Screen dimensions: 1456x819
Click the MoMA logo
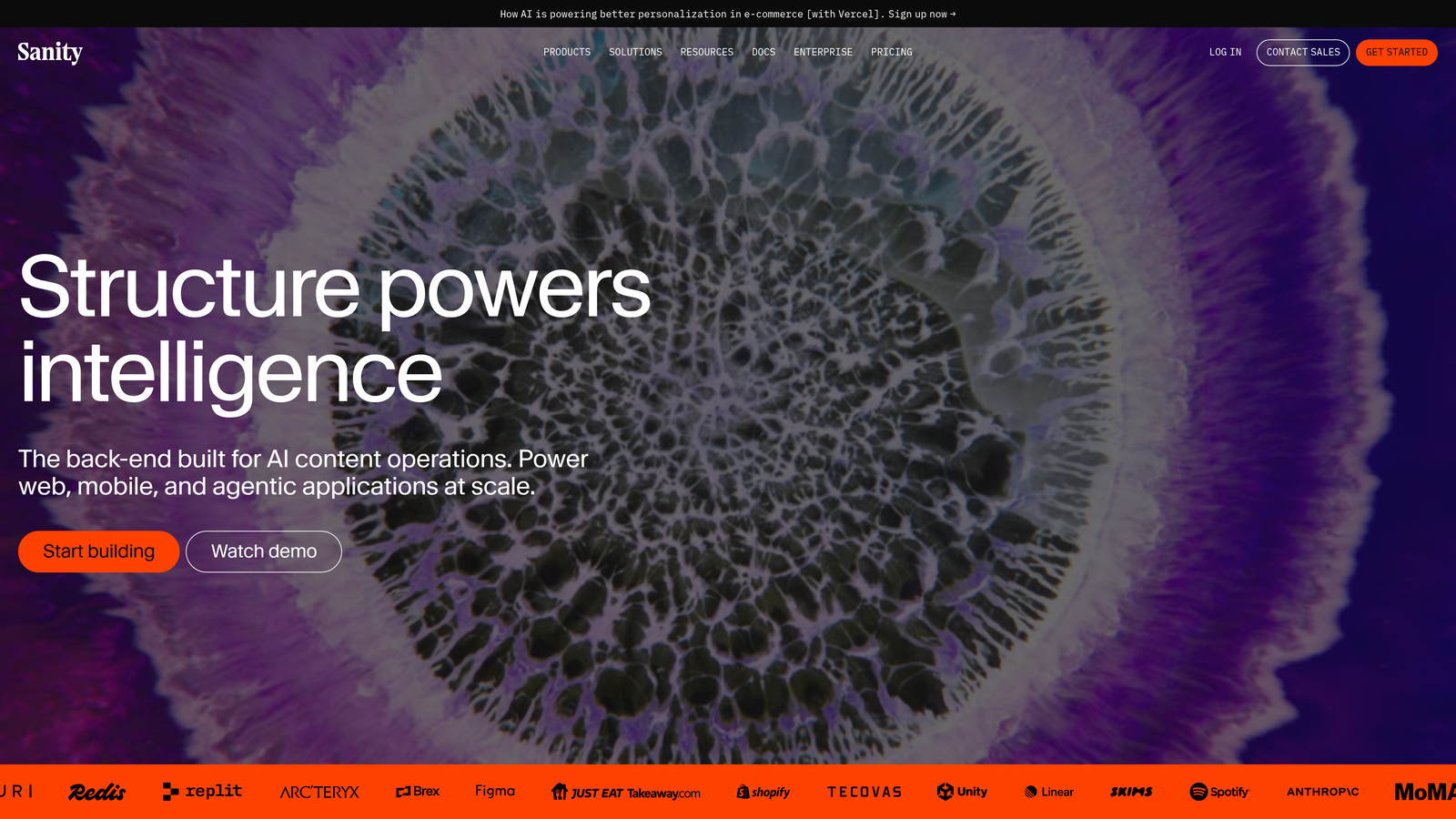click(x=1425, y=792)
